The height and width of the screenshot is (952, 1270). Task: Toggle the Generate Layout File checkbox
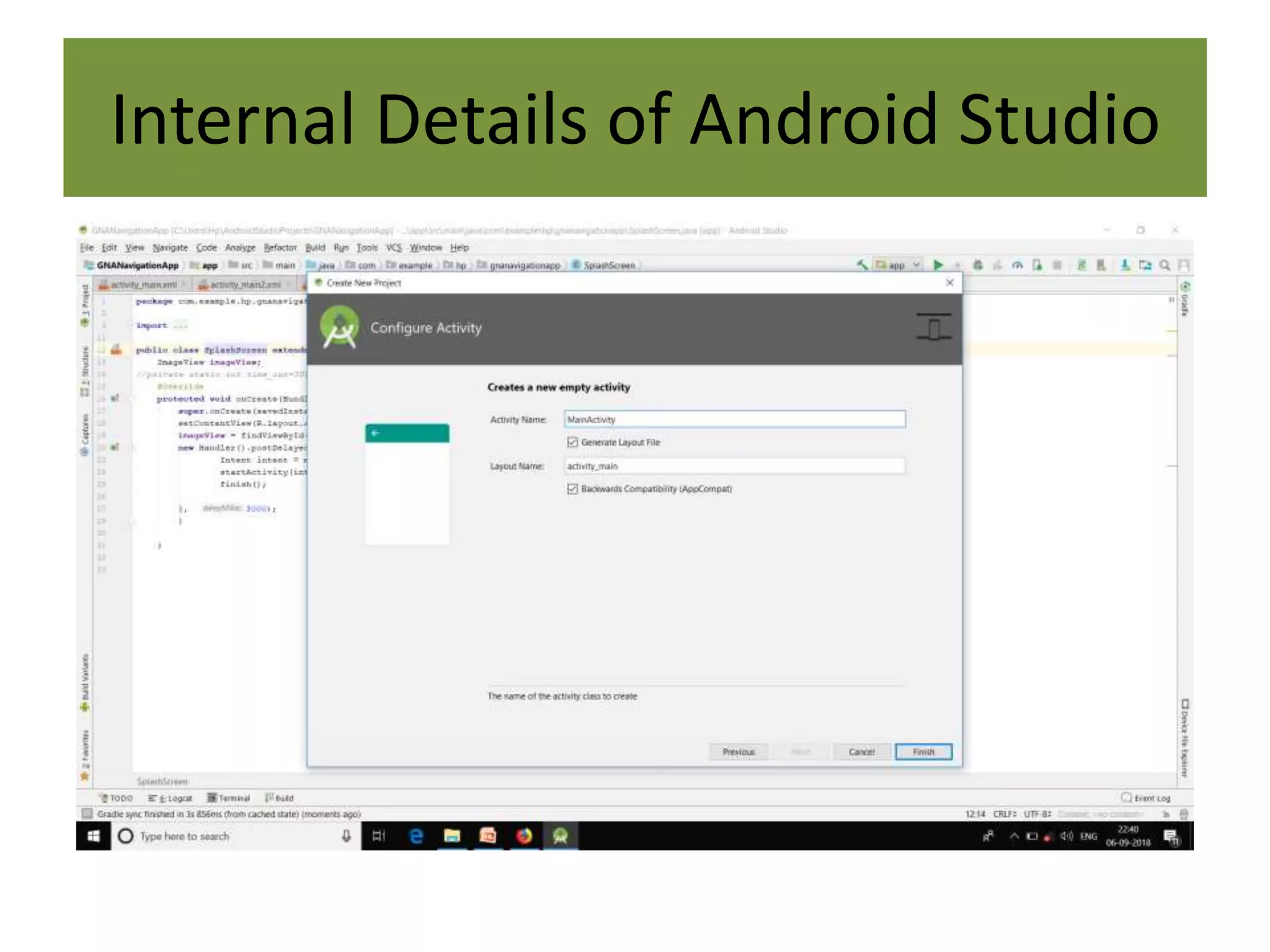click(572, 442)
